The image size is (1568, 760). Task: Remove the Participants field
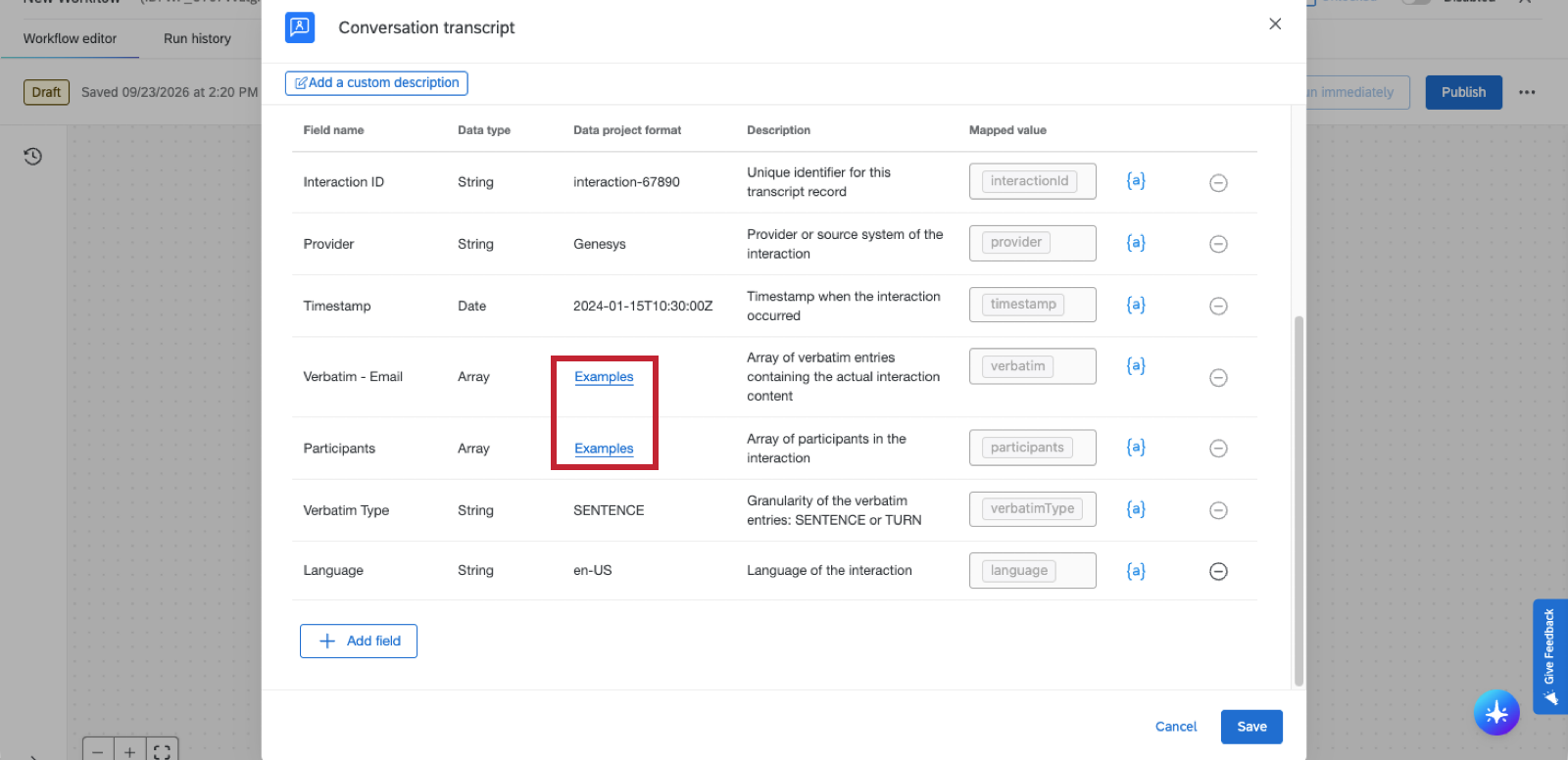[x=1218, y=449]
